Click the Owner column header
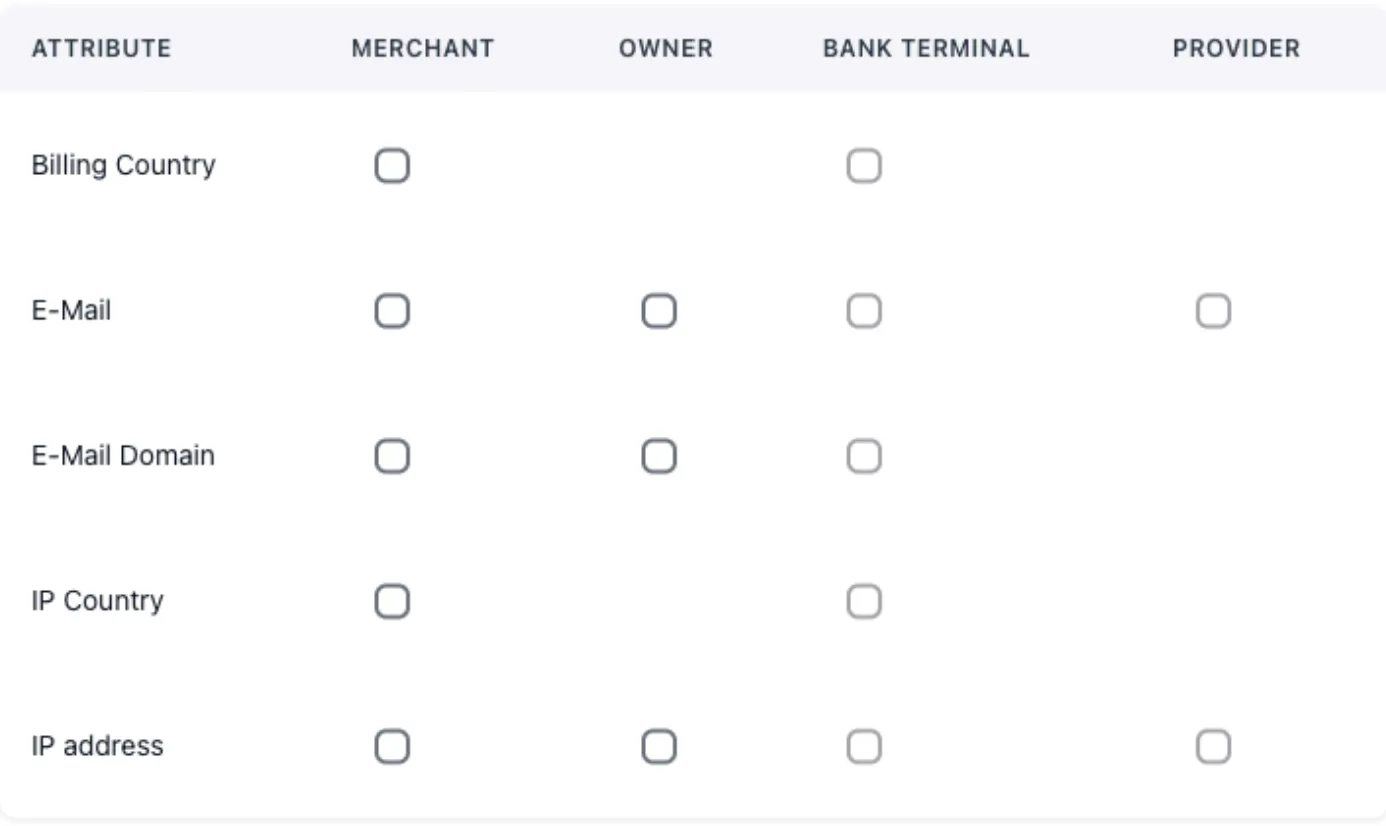 pyautogui.click(x=666, y=48)
